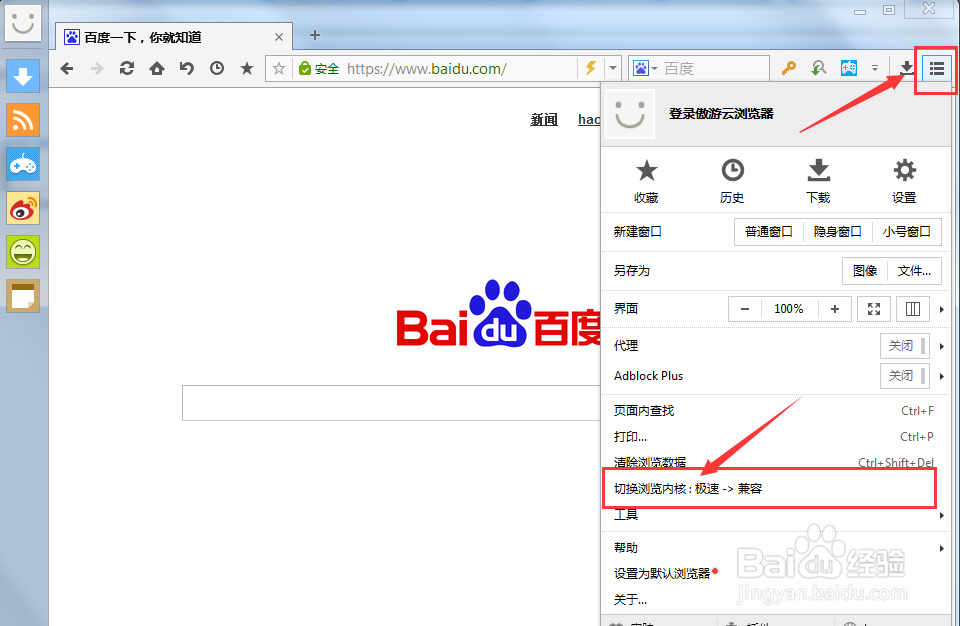
Task: Expand the 界面 submenu arrow
Action: pos(940,308)
